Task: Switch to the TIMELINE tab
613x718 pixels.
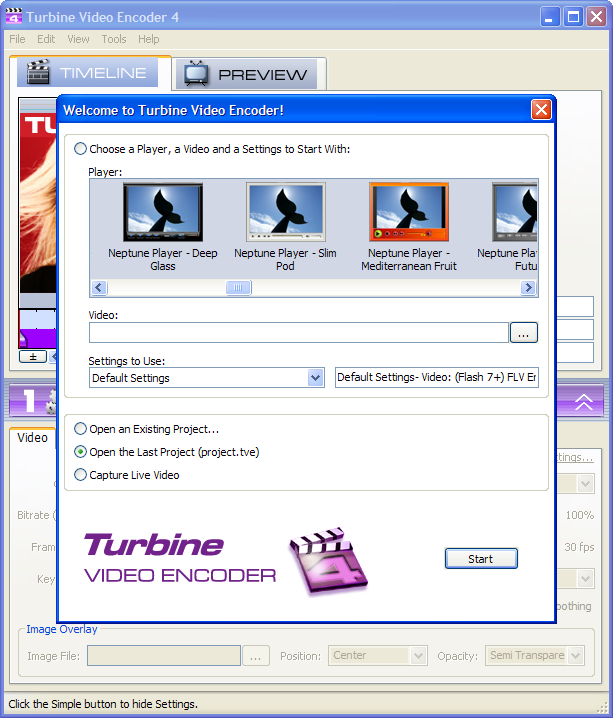Action: tap(87, 73)
